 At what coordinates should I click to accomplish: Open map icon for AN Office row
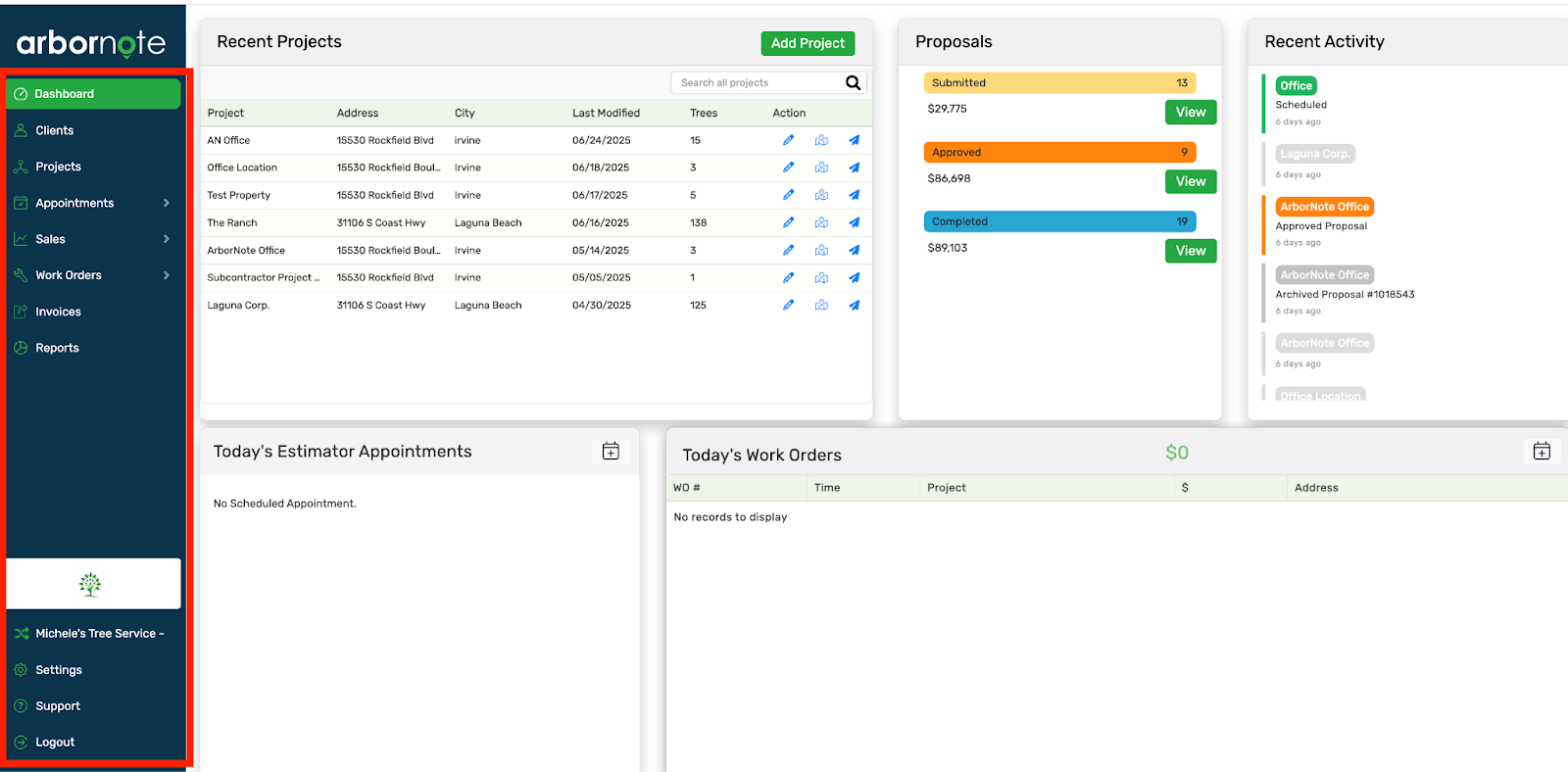pos(821,140)
